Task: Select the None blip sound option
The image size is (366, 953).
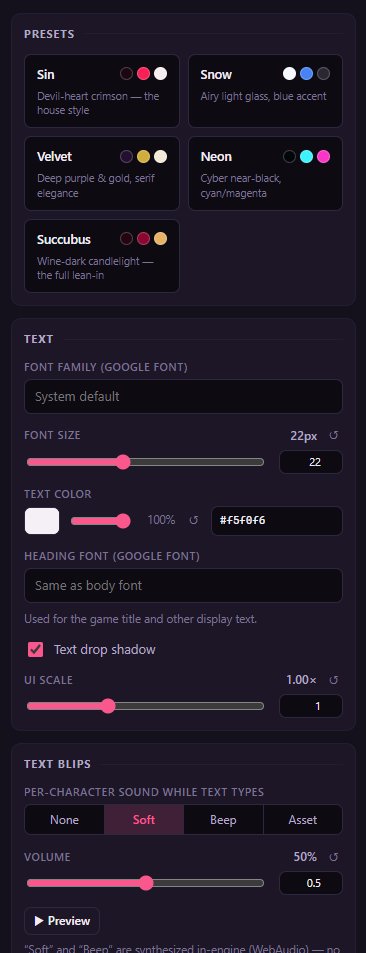Action: (x=64, y=820)
